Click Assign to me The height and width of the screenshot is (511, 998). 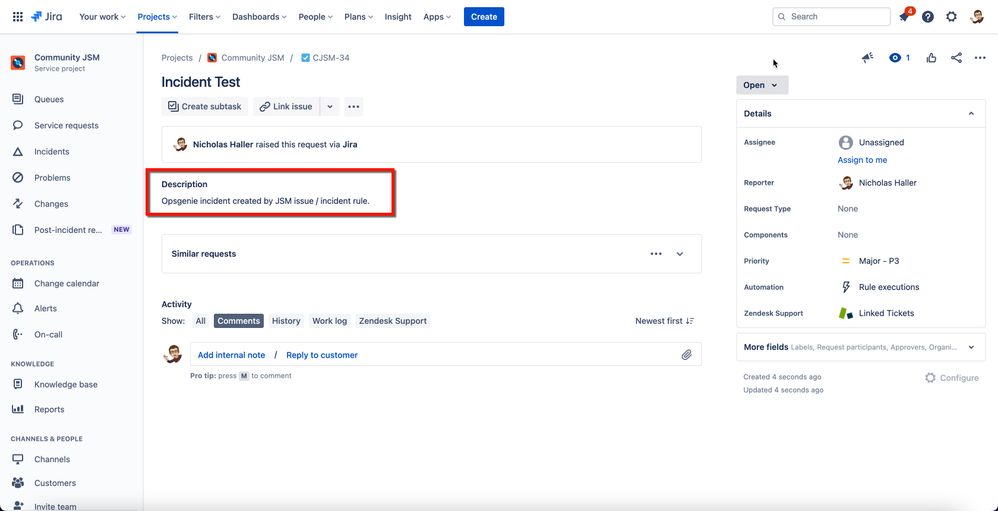tap(862, 160)
